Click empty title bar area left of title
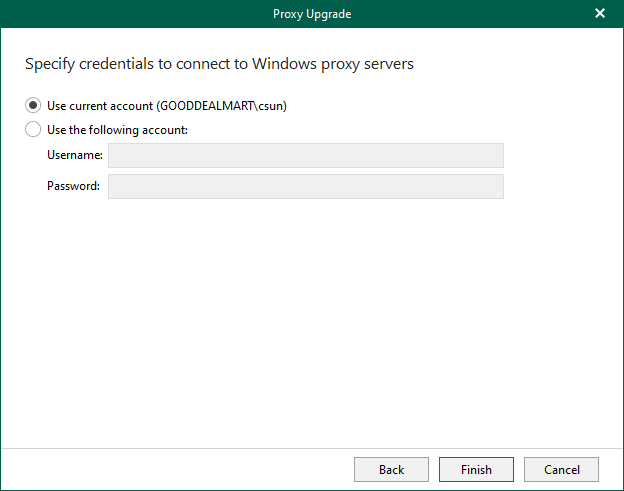Viewport: 624px width, 491px height. point(120,14)
